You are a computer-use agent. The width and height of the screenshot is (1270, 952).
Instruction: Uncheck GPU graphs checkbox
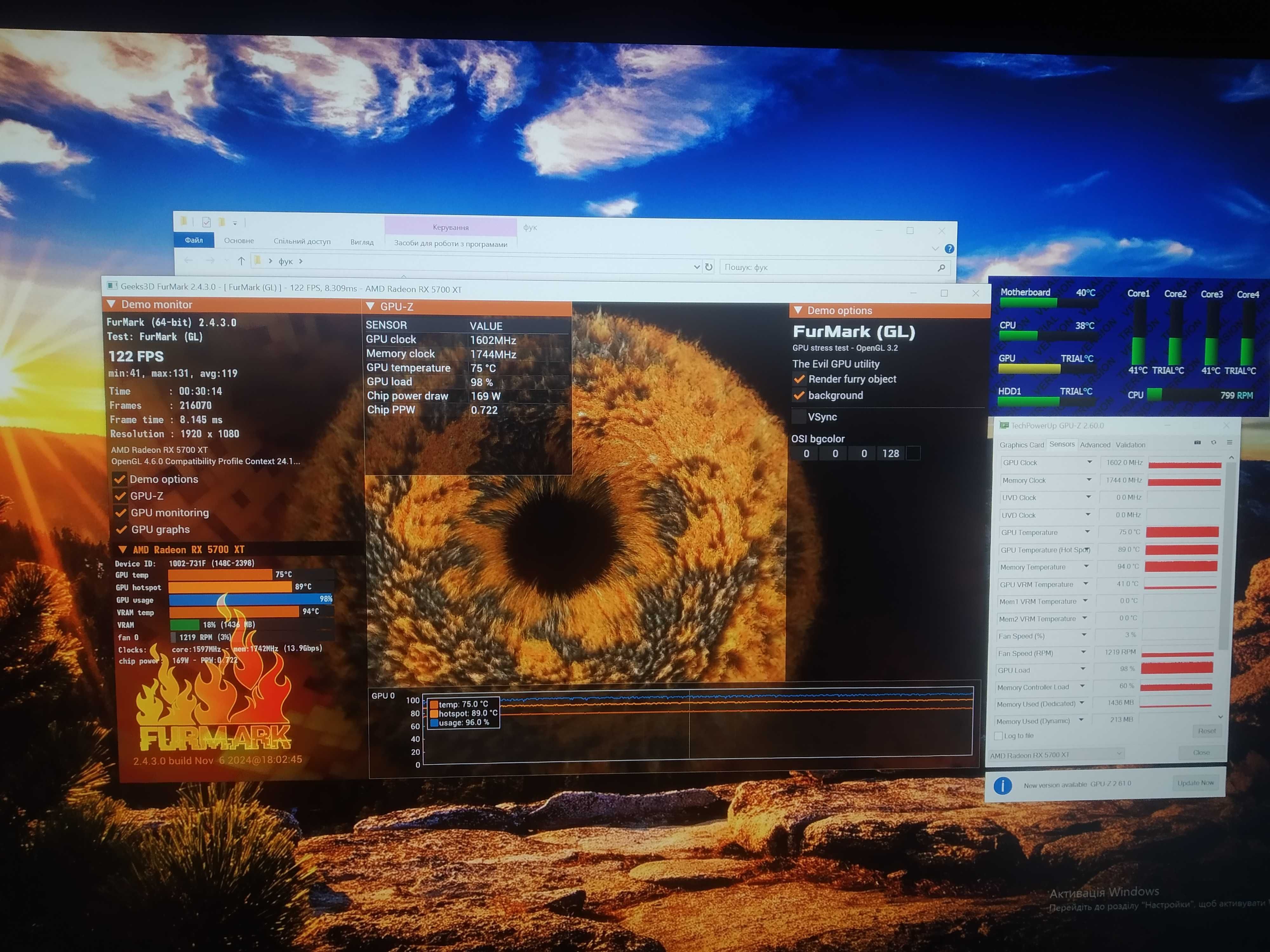click(x=122, y=529)
